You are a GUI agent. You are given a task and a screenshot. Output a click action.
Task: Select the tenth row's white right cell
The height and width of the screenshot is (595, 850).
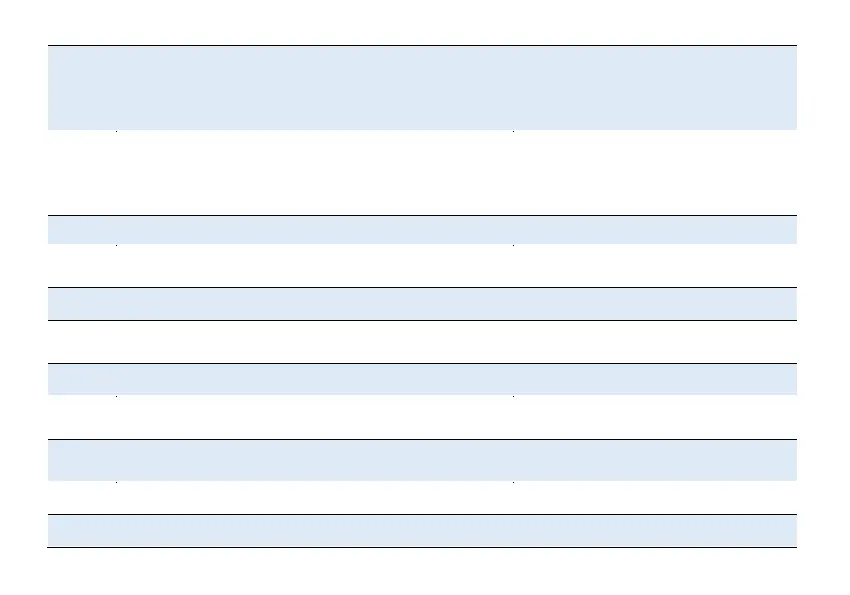point(655,497)
